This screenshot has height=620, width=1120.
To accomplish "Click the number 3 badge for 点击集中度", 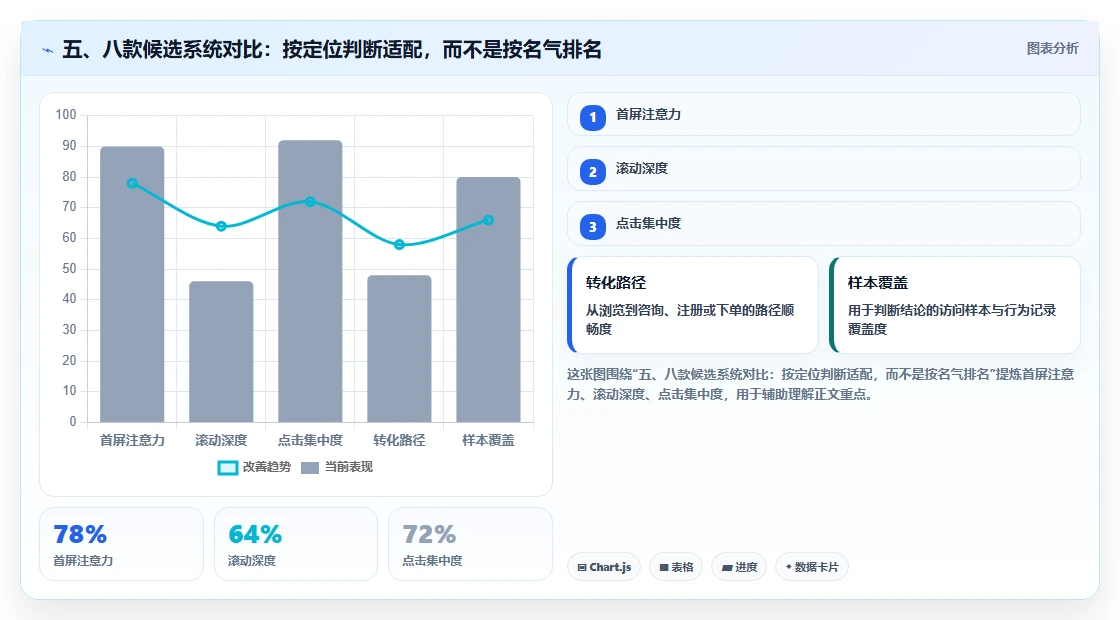I will click(x=592, y=227).
